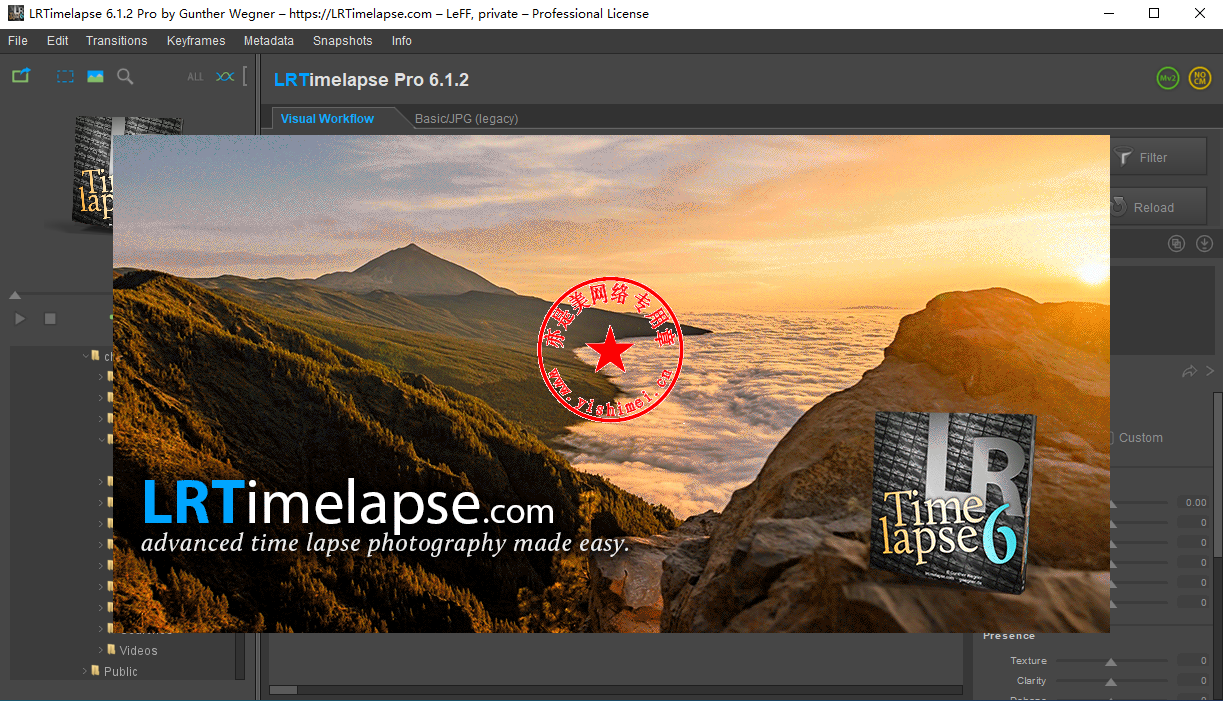
Task: Click the Reload button
Action: point(1157,207)
